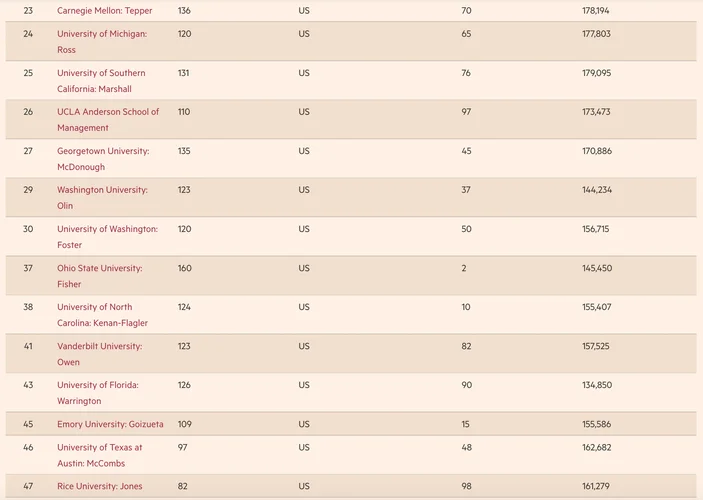This screenshot has height=500, width=703.
Task: Select value 97 in Texas McCombs row
Action: [182, 447]
